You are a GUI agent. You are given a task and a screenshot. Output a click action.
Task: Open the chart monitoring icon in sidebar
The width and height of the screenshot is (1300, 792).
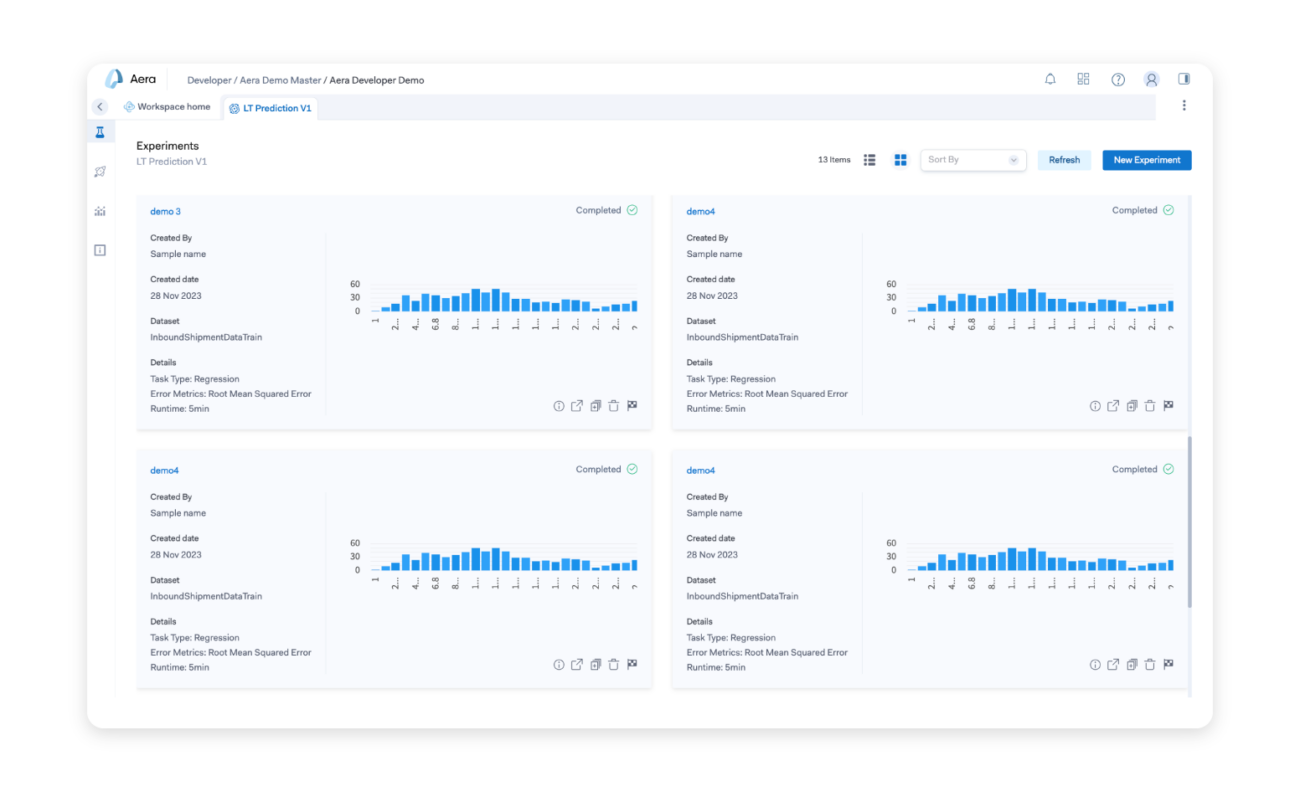pos(100,211)
